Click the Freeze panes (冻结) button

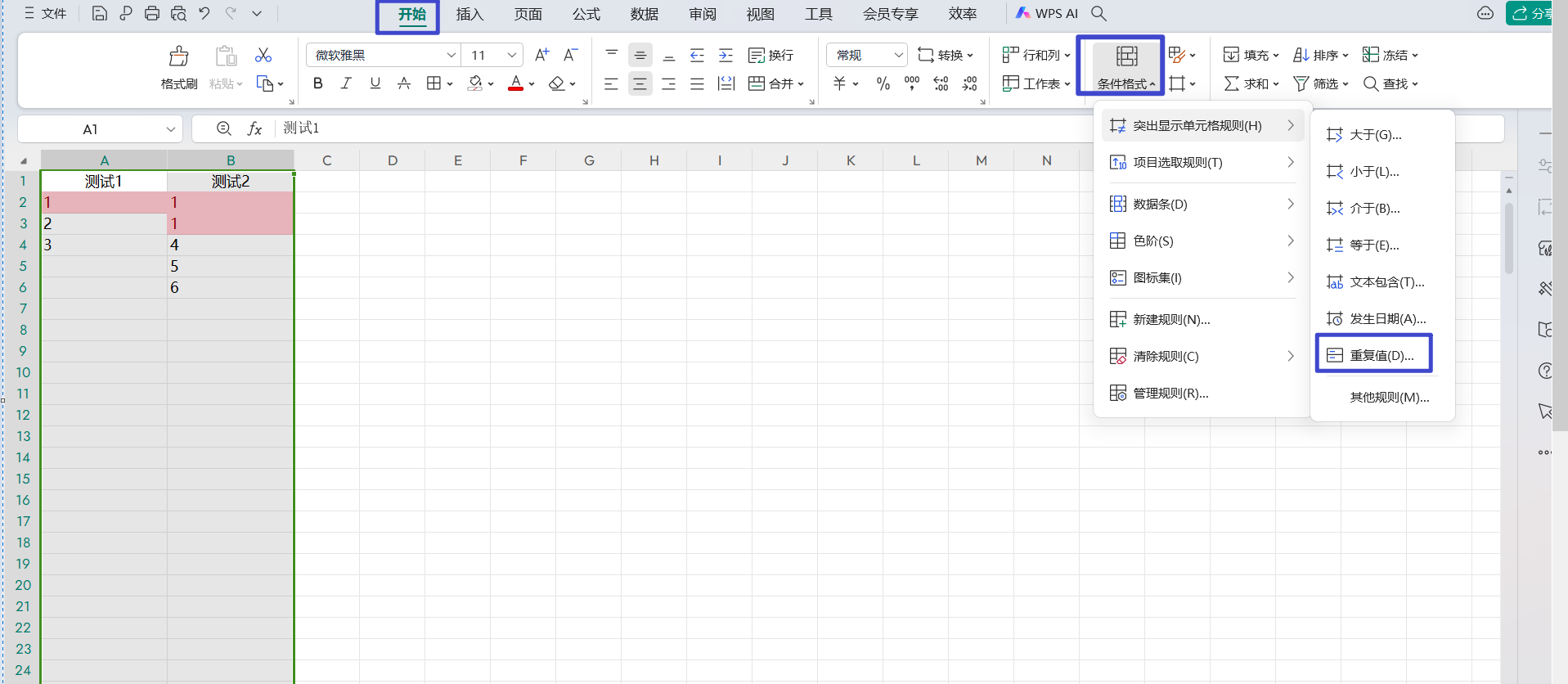click(x=1390, y=55)
